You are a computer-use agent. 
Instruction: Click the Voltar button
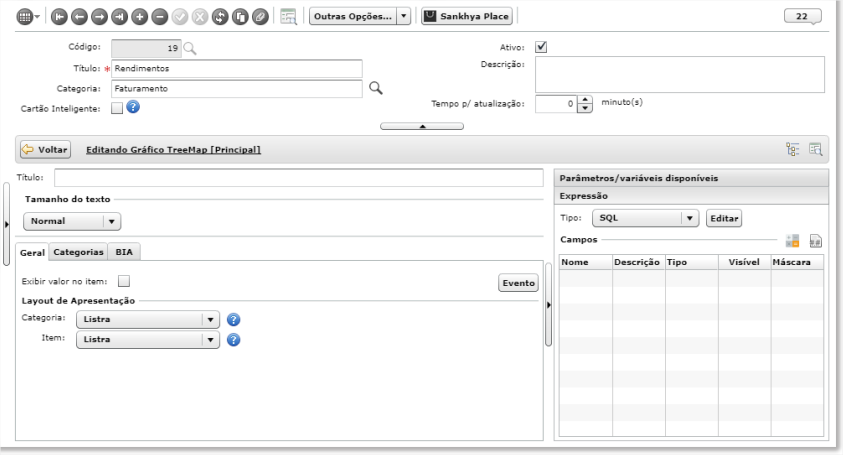click(46, 150)
